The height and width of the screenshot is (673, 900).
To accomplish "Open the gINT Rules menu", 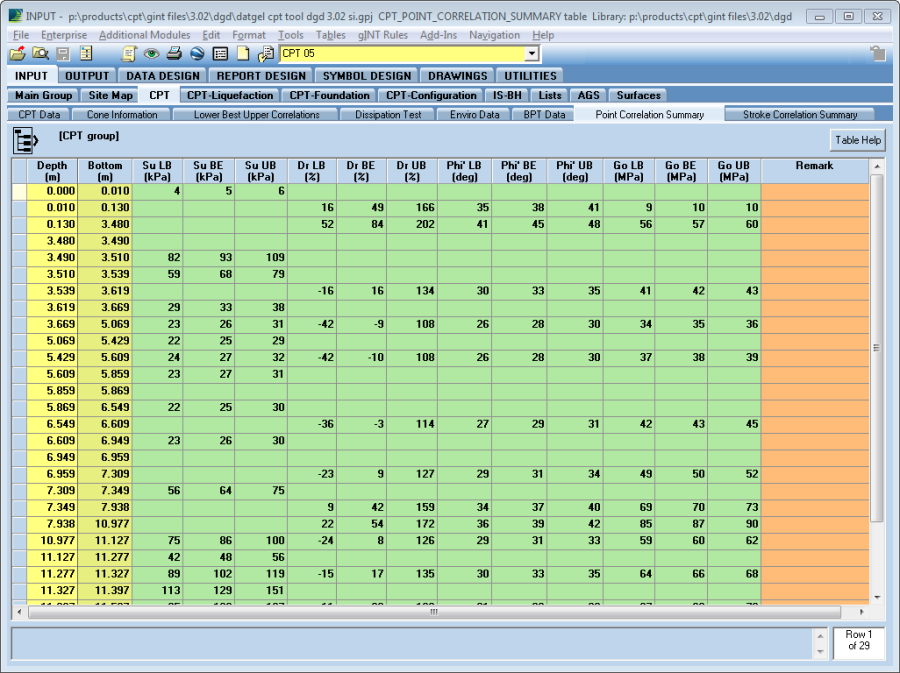I will [x=383, y=35].
